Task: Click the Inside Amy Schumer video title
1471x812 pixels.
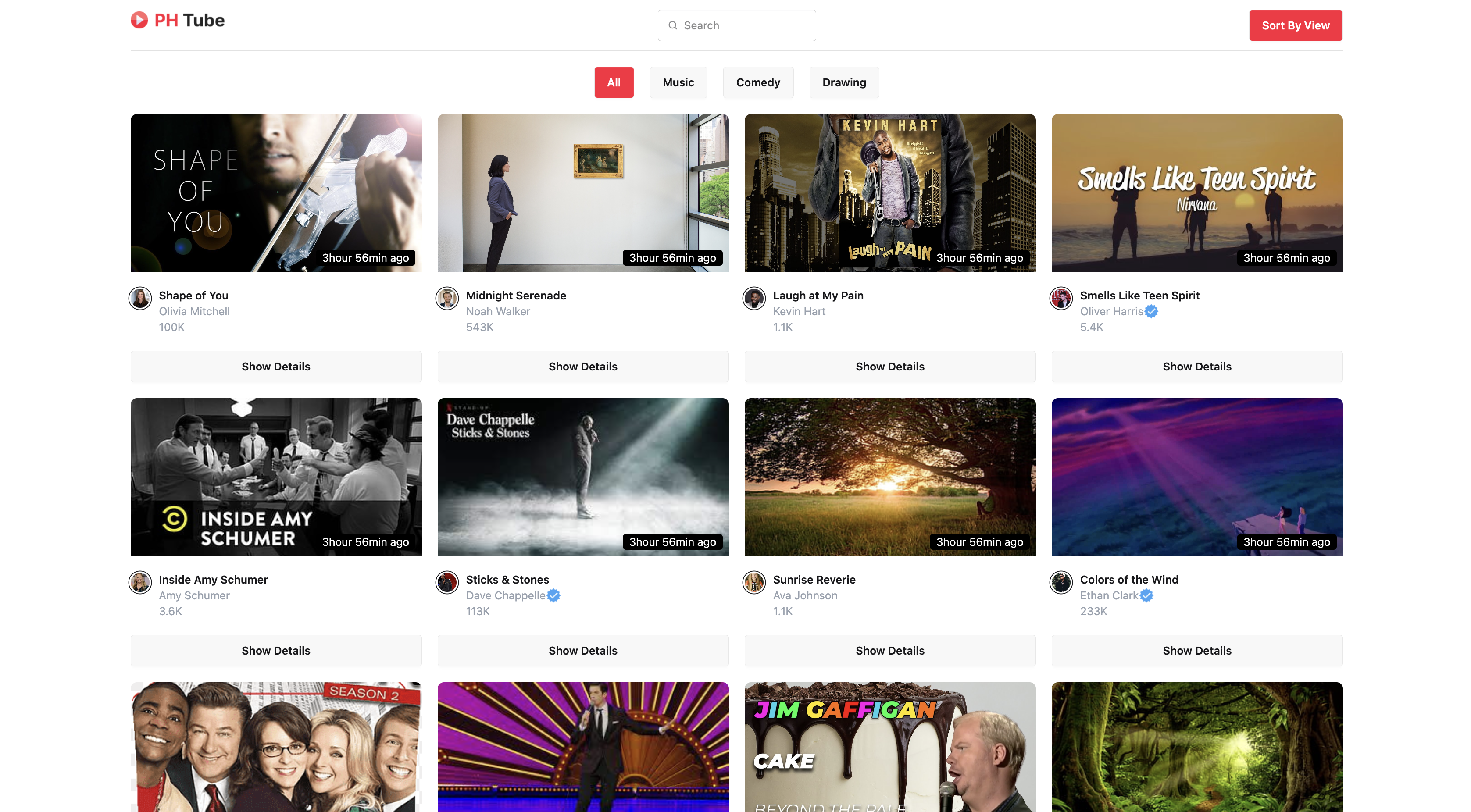Action: coord(213,580)
